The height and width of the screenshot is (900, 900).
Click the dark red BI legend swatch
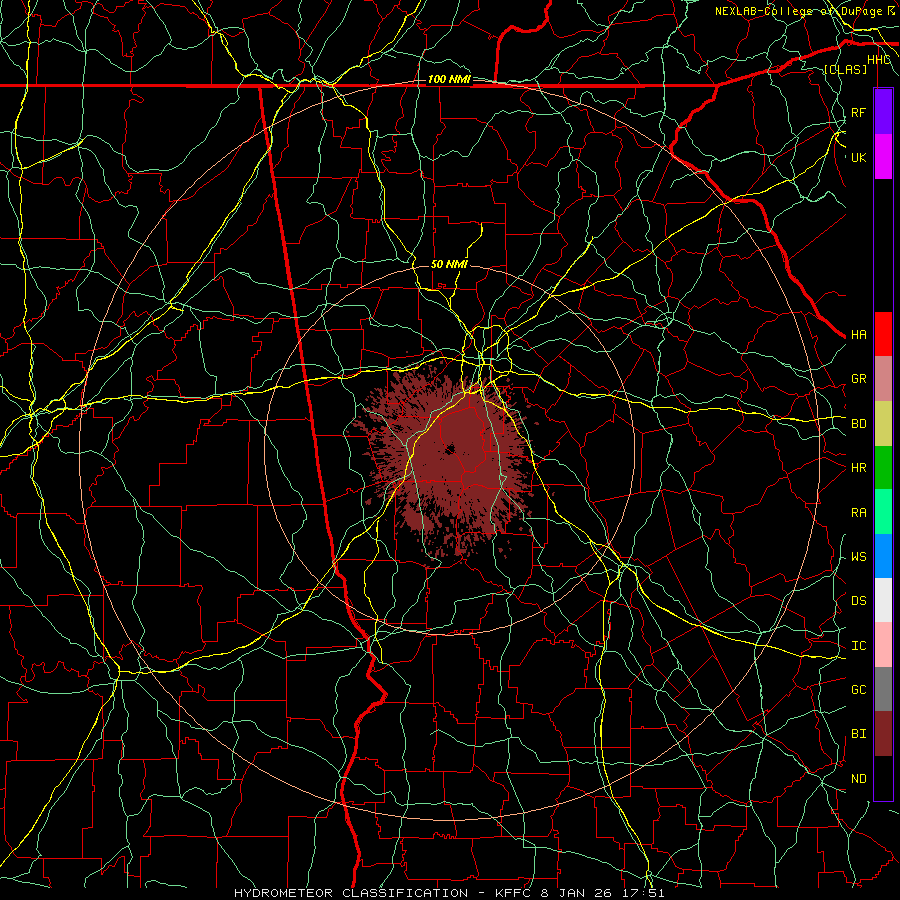(x=883, y=734)
